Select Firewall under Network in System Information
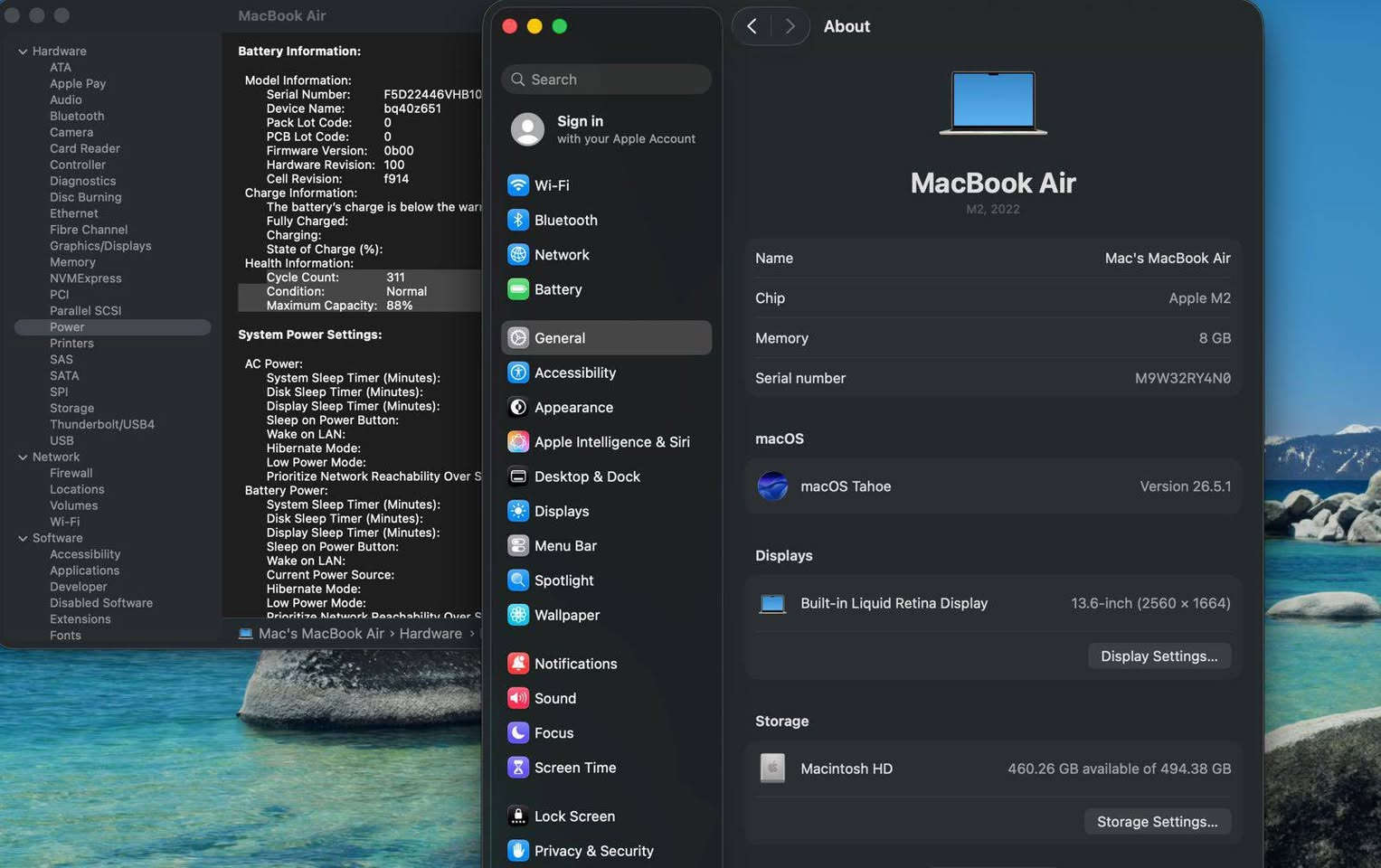Screen dimensions: 1381x868 pyautogui.click(x=71, y=474)
